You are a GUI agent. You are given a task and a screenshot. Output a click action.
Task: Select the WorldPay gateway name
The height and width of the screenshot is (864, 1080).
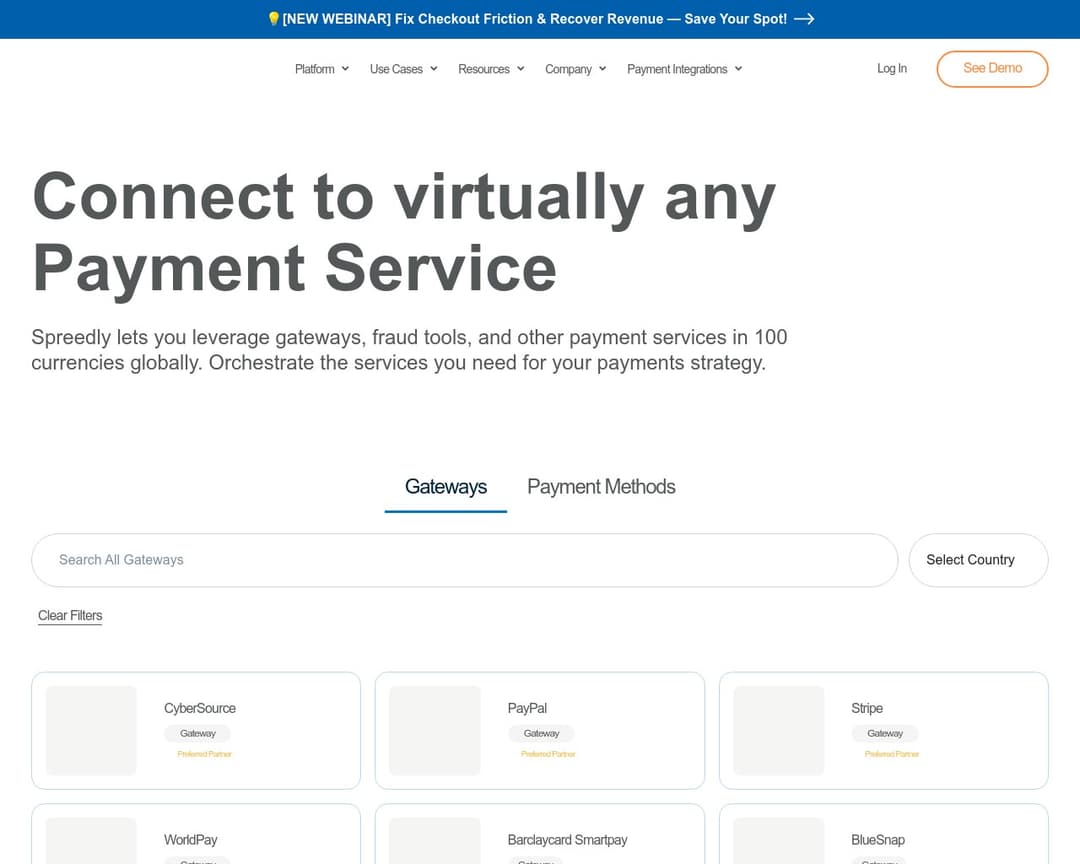(x=190, y=840)
